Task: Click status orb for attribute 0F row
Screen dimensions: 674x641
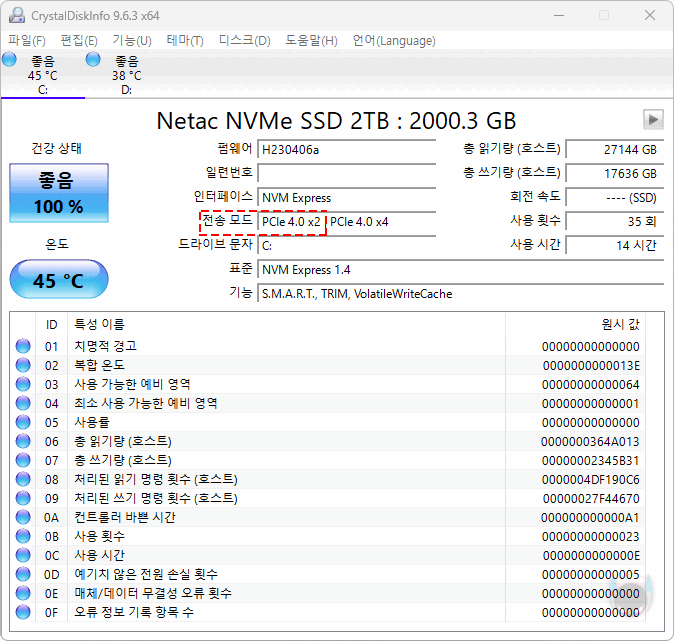Action: tap(23, 612)
